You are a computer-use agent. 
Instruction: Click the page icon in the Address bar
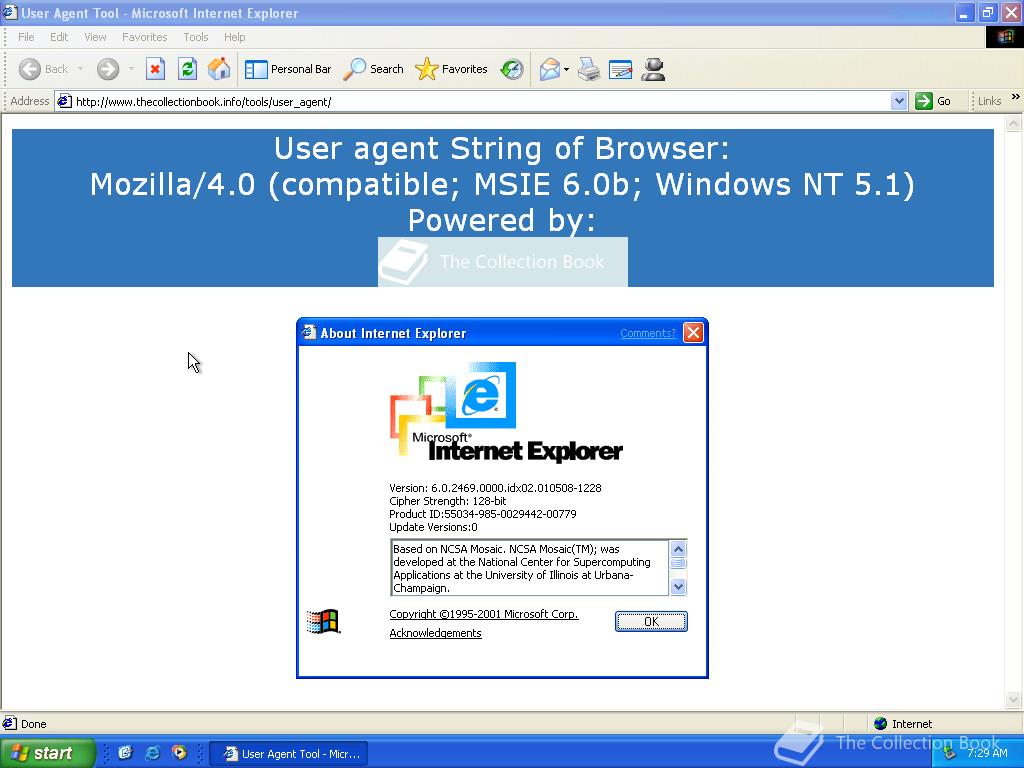pos(64,101)
